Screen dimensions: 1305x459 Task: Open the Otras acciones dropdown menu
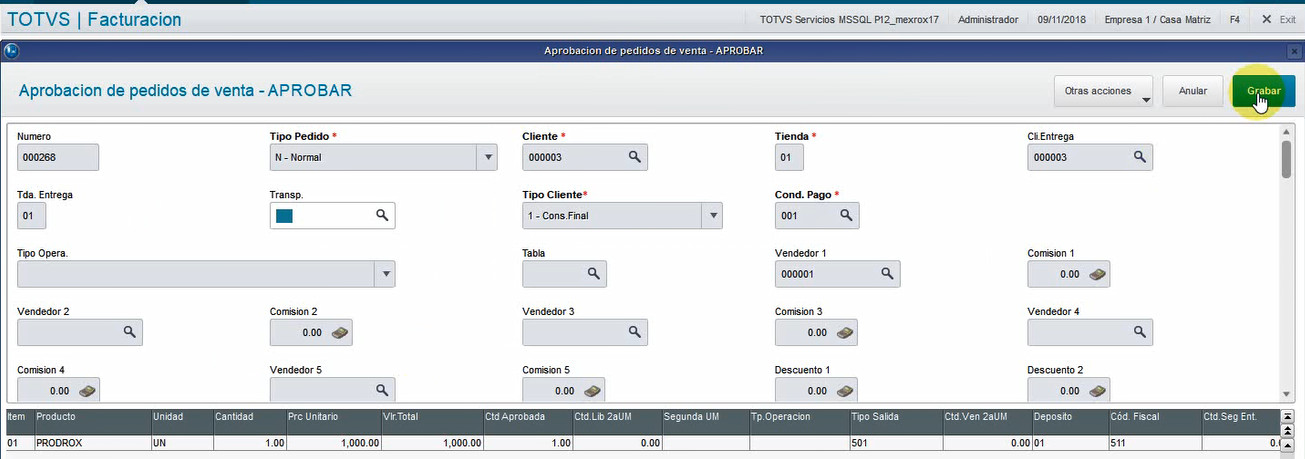point(1103,91)
